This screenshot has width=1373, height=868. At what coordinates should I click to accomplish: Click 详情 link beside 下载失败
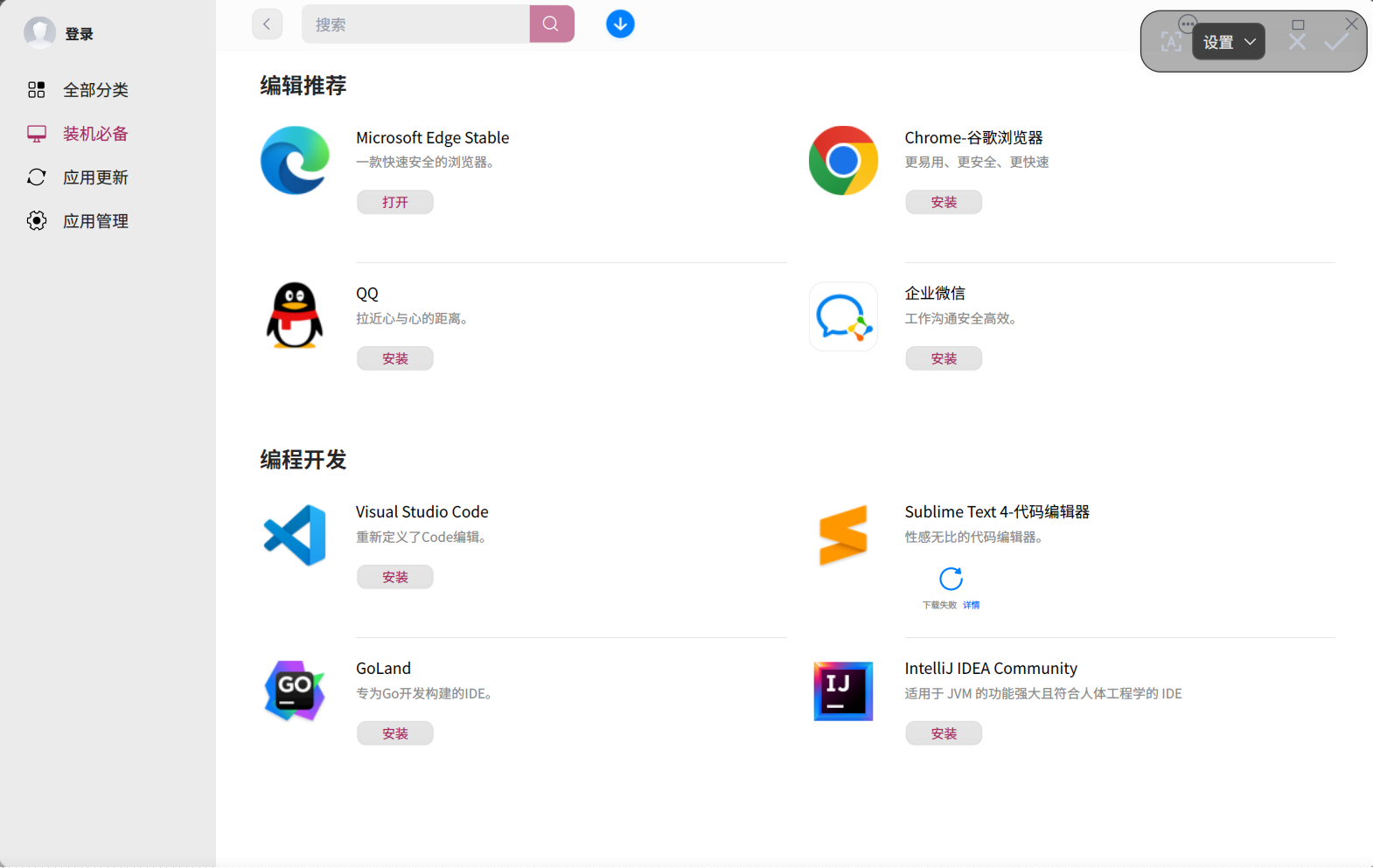pos(972,605)
